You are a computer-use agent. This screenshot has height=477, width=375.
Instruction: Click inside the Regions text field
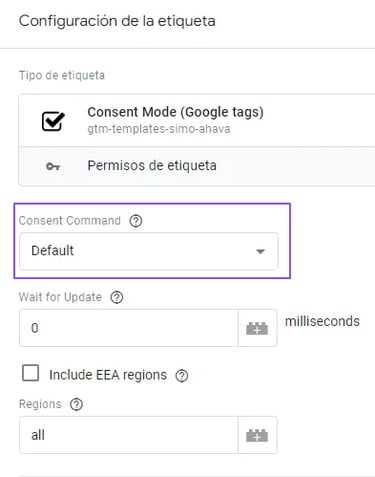129,435
